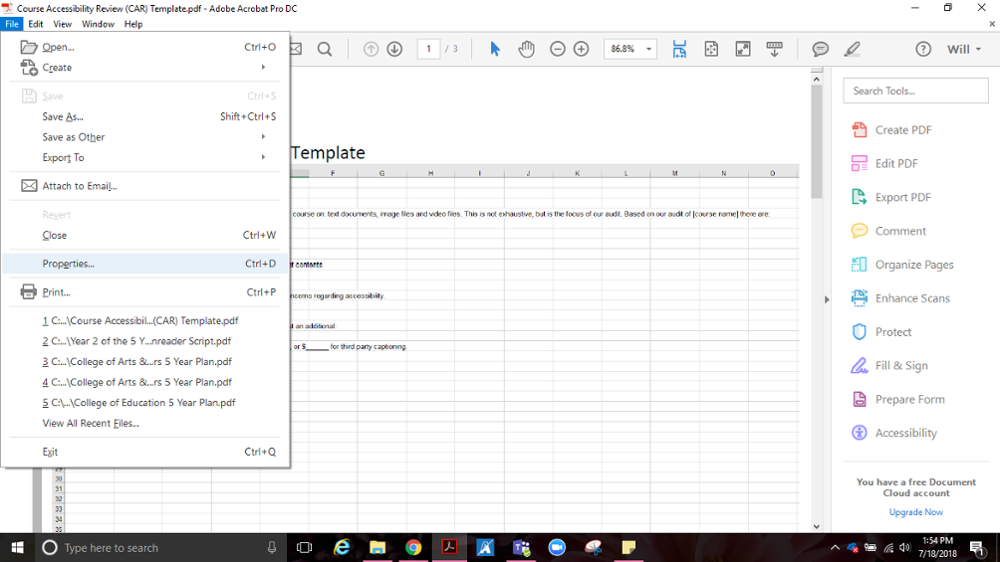The height and width of the screenshot is (562, 1000).
Task: Open the Organize Pages tool
Action: [x=902, y=265]
